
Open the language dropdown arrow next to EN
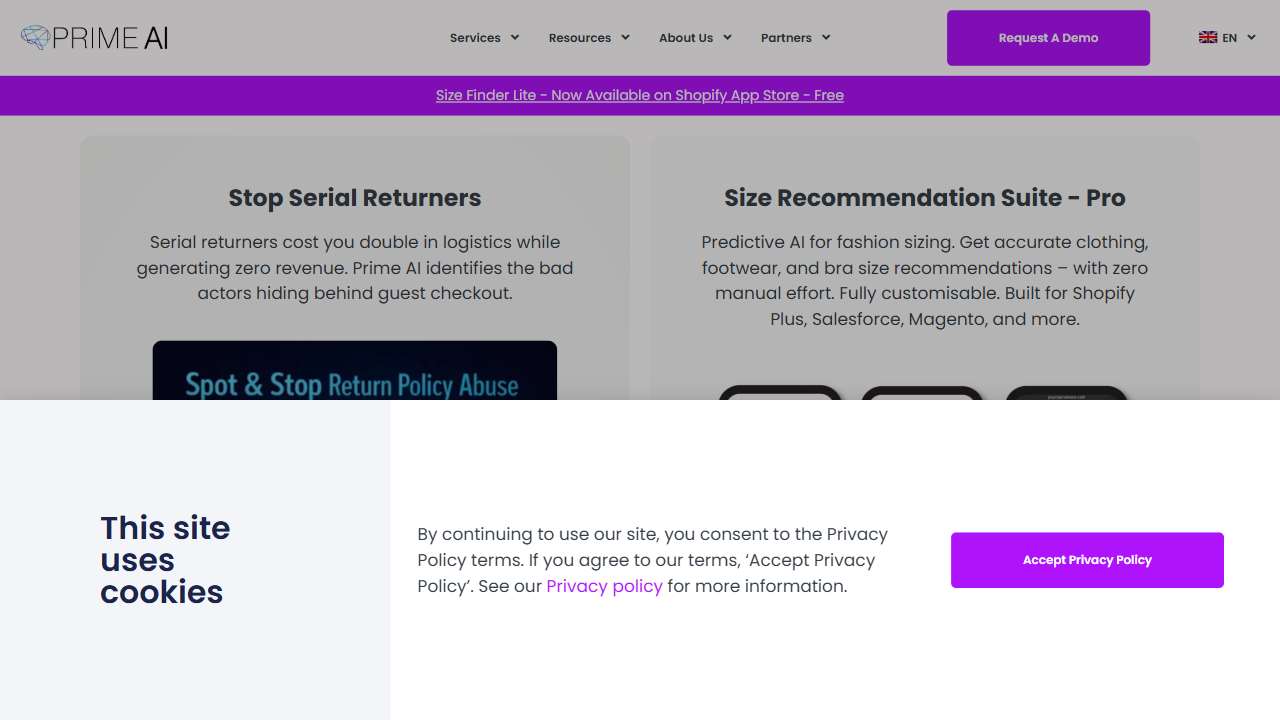(x=1251, y=38)
